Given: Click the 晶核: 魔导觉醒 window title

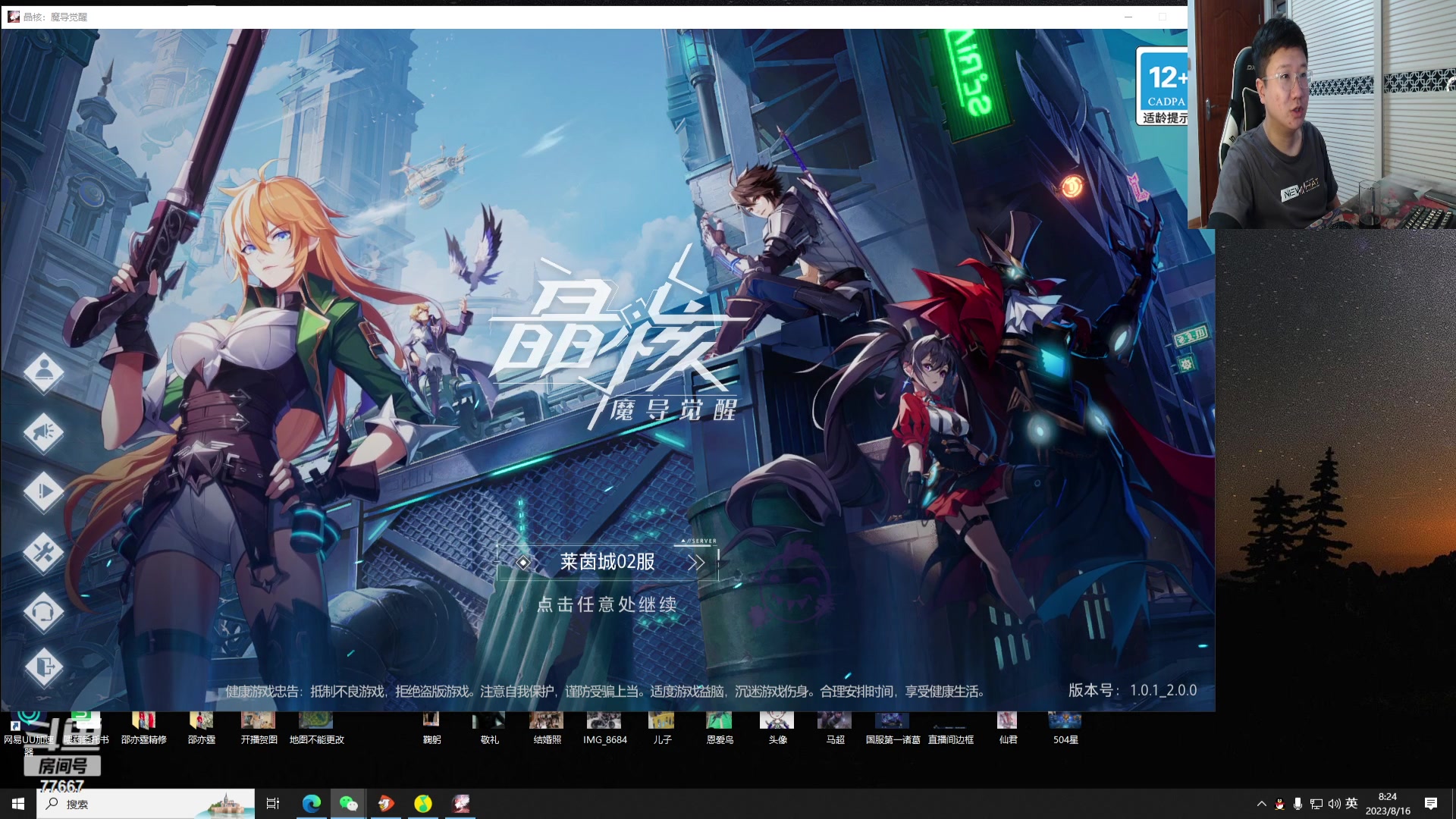Looking at the screenshot, I should 55,17.
